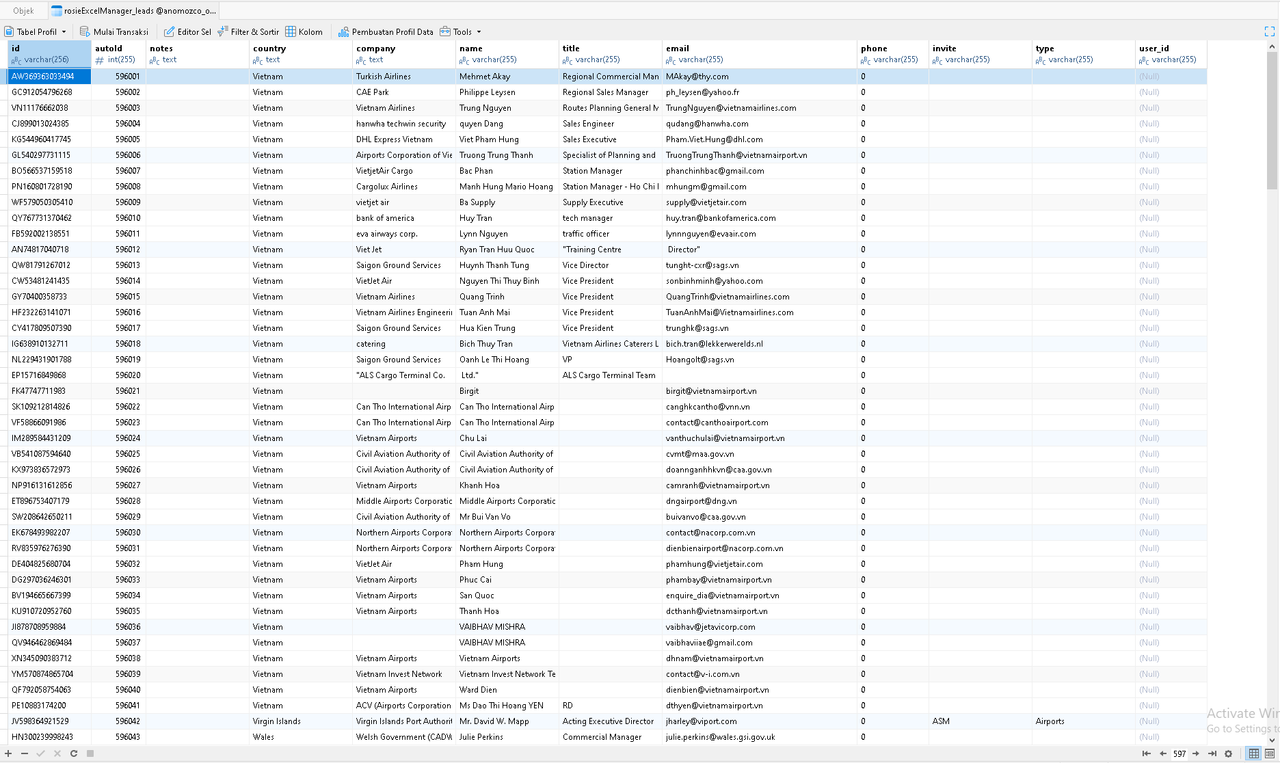
Task: Select the title column header
Action: [x=610, y=54]
